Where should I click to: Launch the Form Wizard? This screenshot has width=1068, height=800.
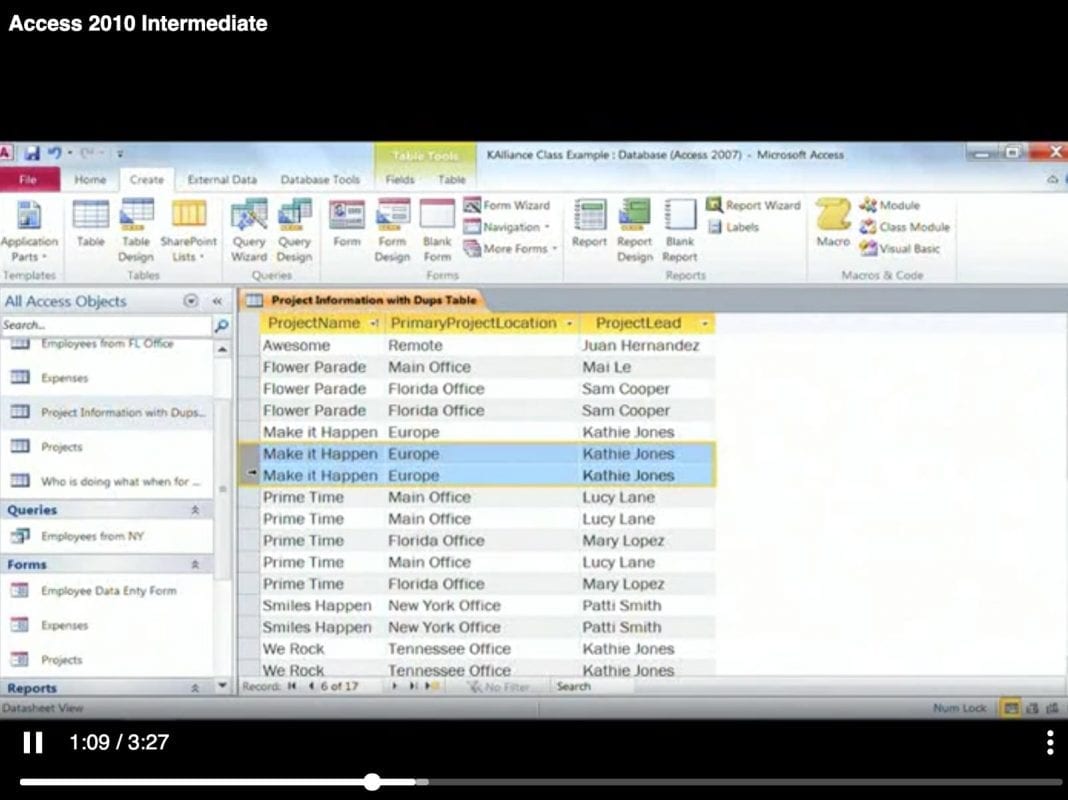click(x=507, y=205)
